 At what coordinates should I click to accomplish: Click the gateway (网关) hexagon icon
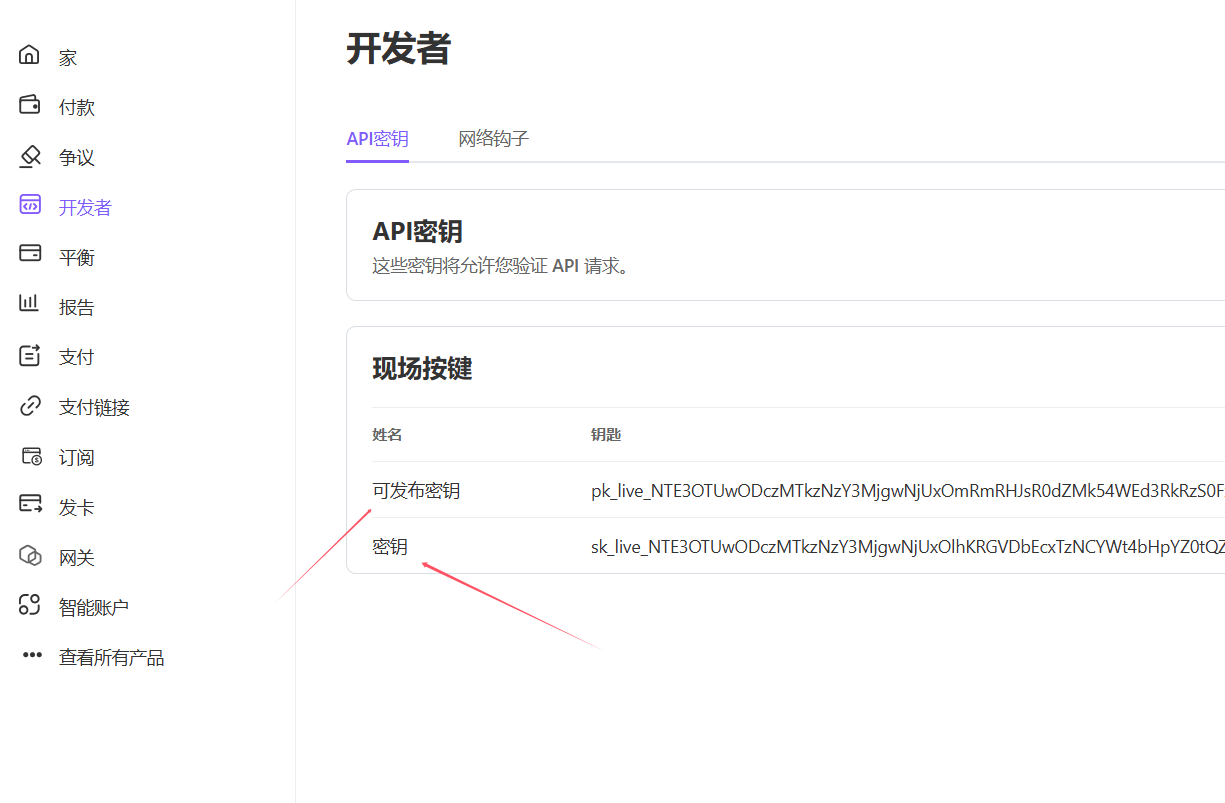(x=30, y=555)
